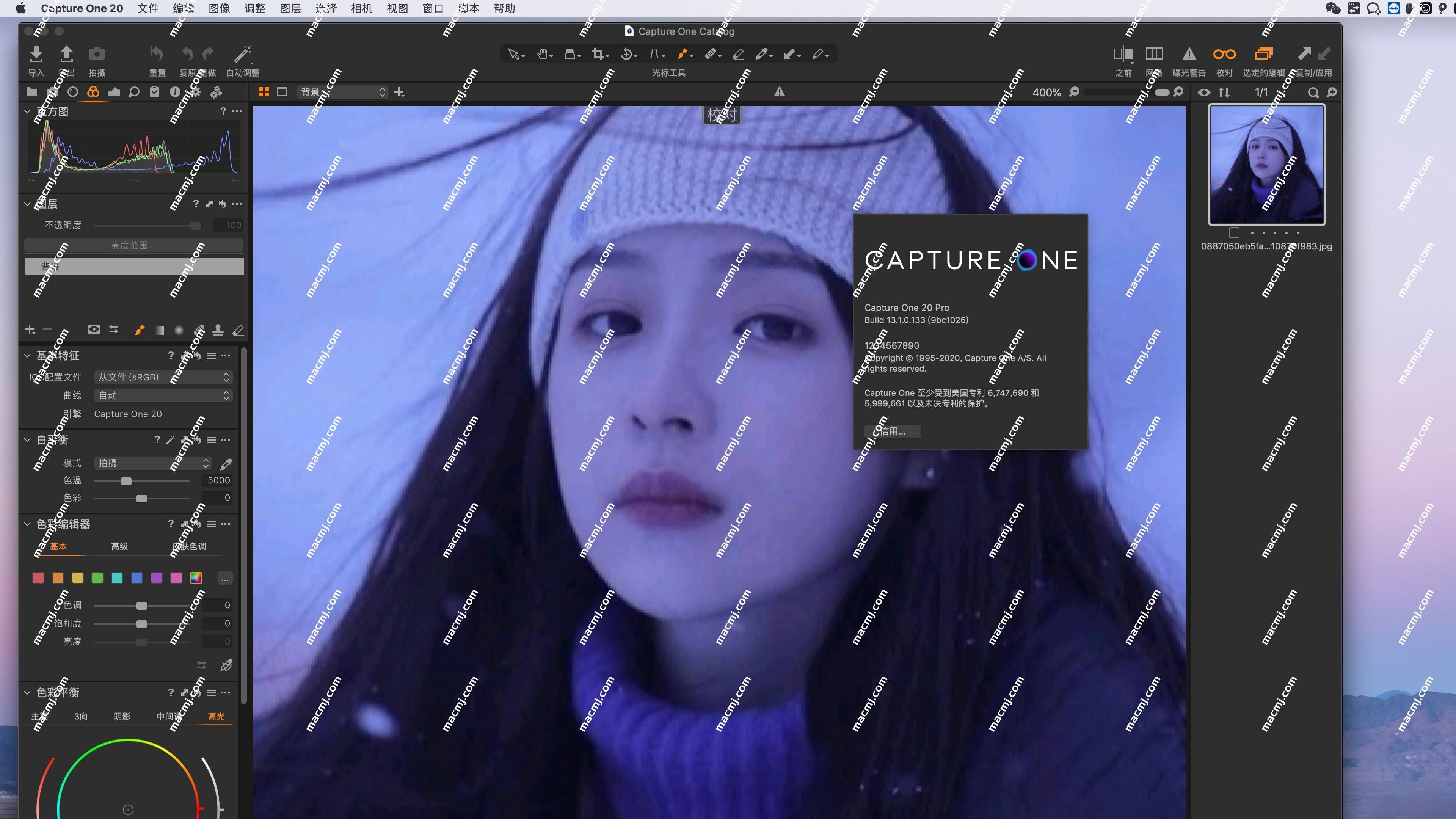
Task: Click white balance eyedropper picker
Action: (226, 464)
